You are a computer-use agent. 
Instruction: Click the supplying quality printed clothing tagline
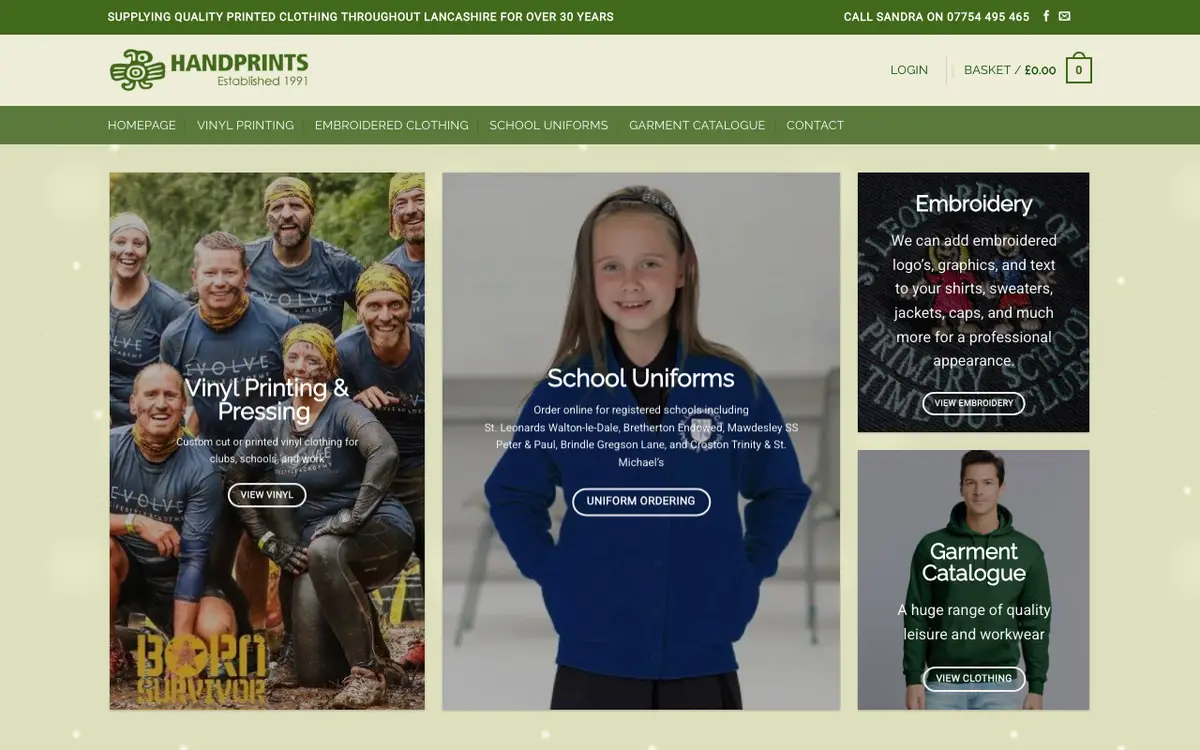point(361,16)
